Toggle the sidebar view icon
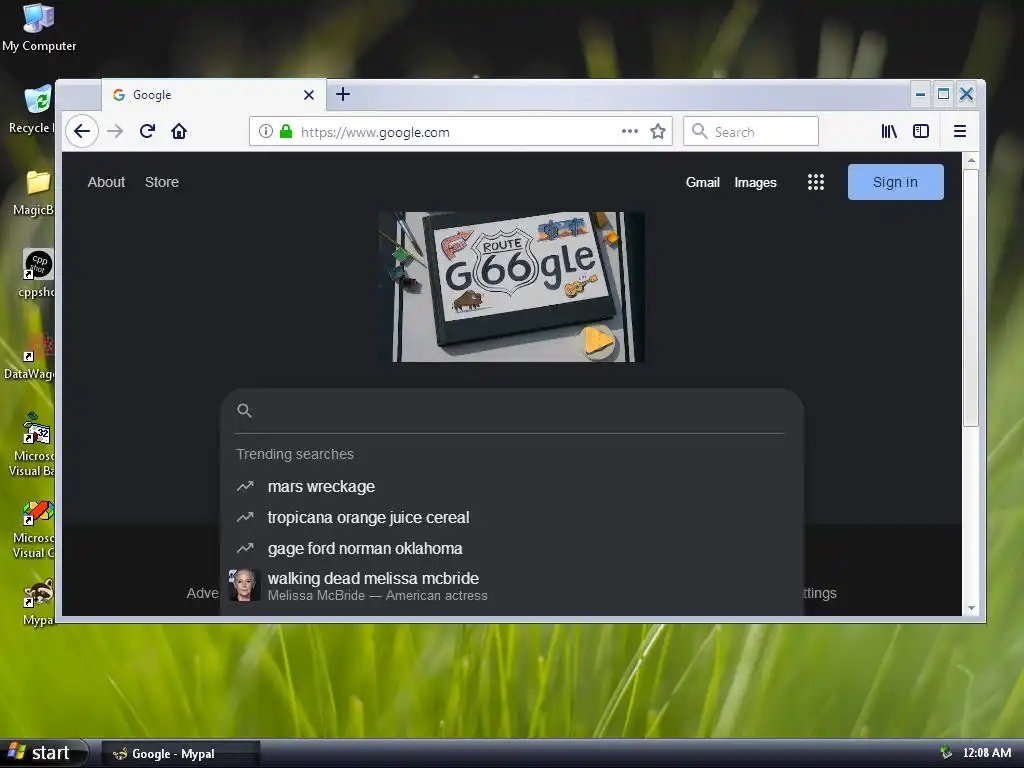Screen dimensions: 1024x768 click(921, 131)
